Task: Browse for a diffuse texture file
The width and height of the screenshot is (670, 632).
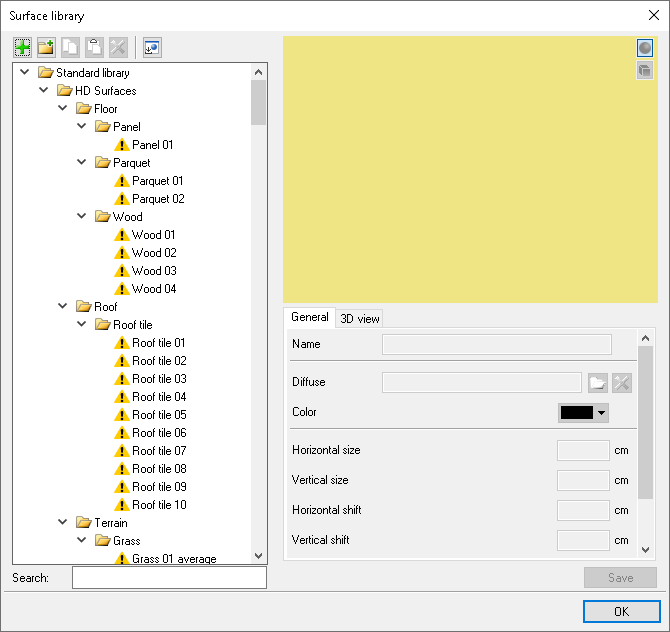Action: (597, 382)
